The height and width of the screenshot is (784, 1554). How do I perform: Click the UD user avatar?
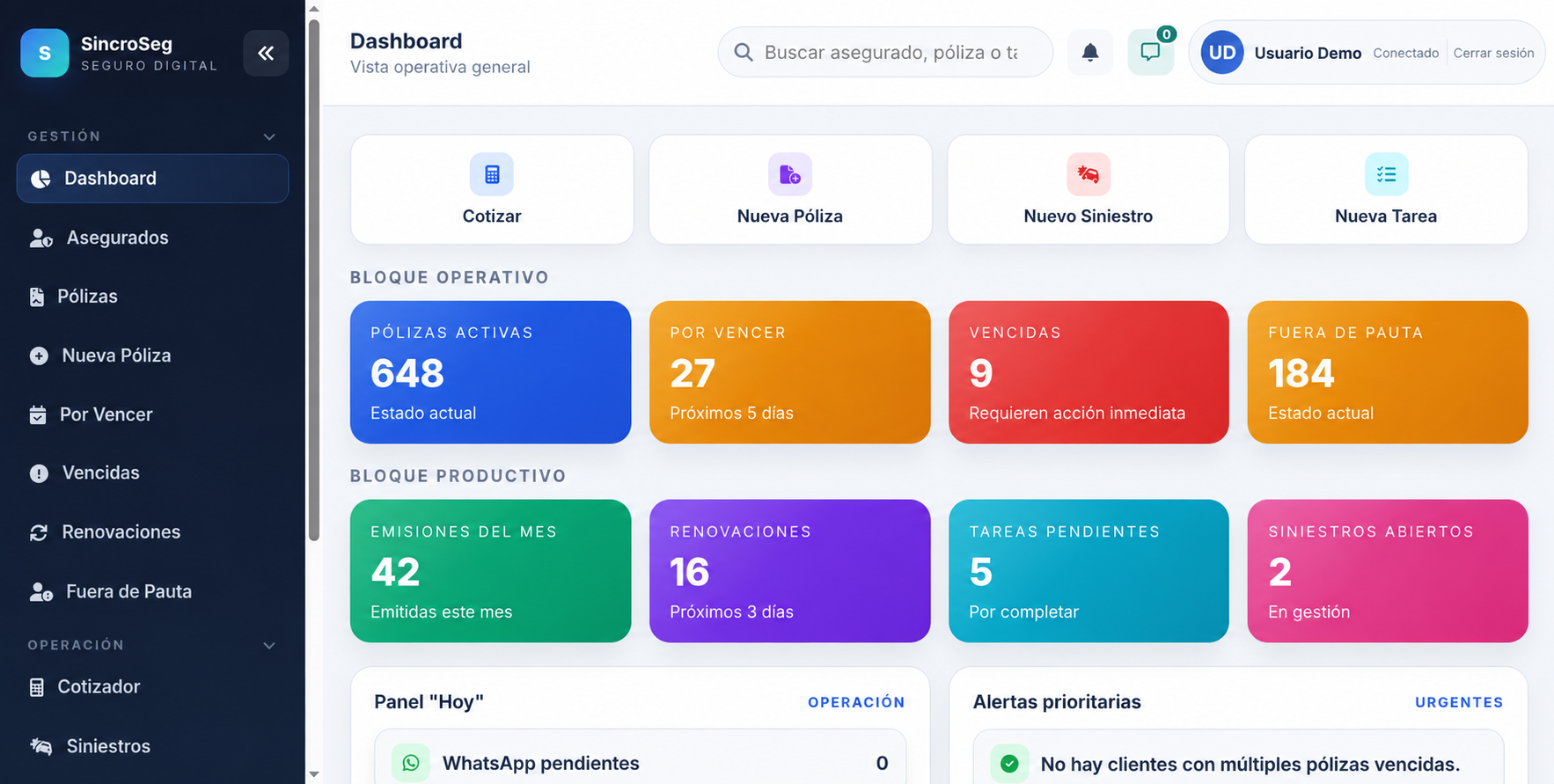(x=1222, y=53)
